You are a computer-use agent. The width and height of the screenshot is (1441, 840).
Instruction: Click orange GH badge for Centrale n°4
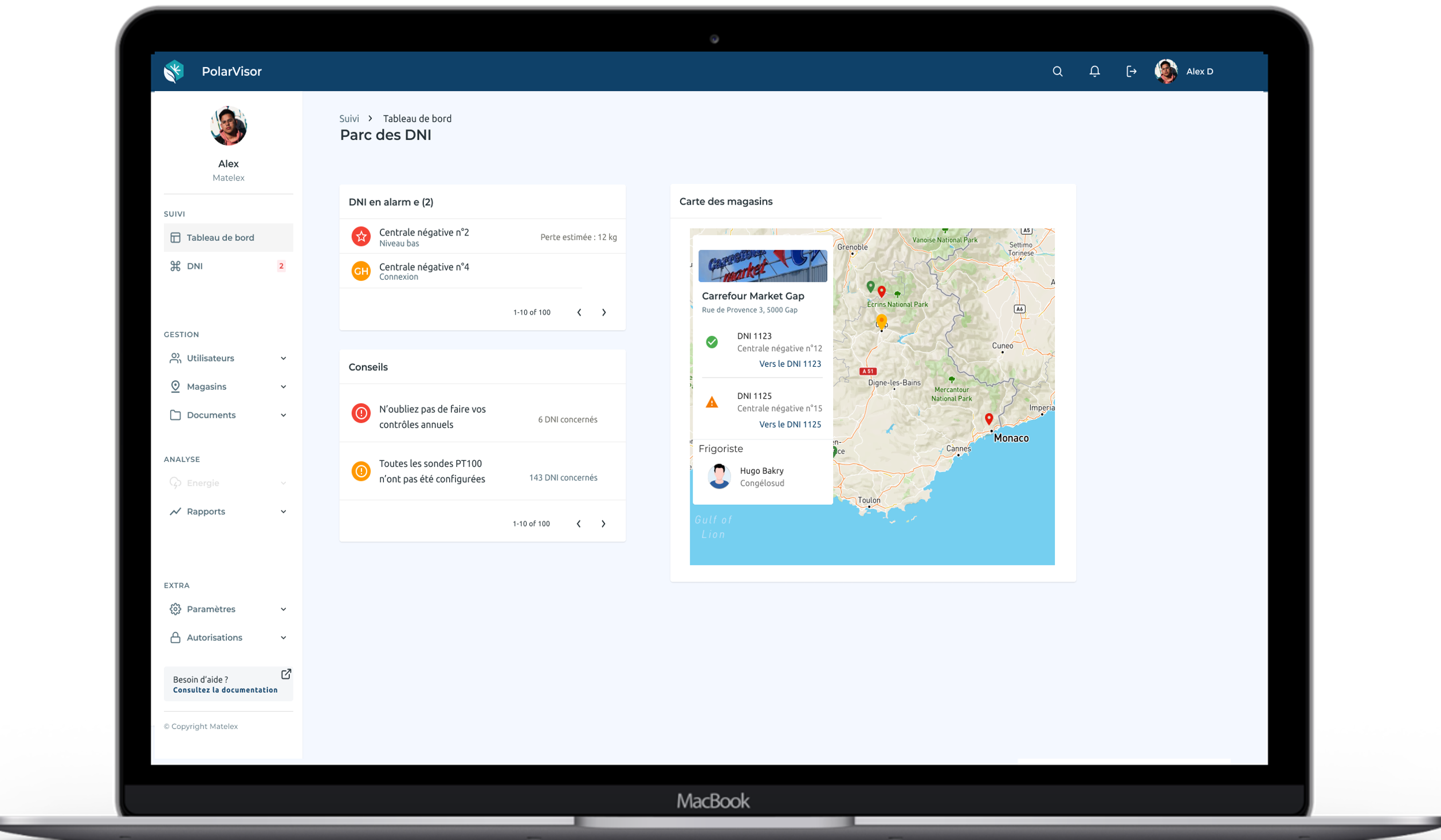[361, 270]
